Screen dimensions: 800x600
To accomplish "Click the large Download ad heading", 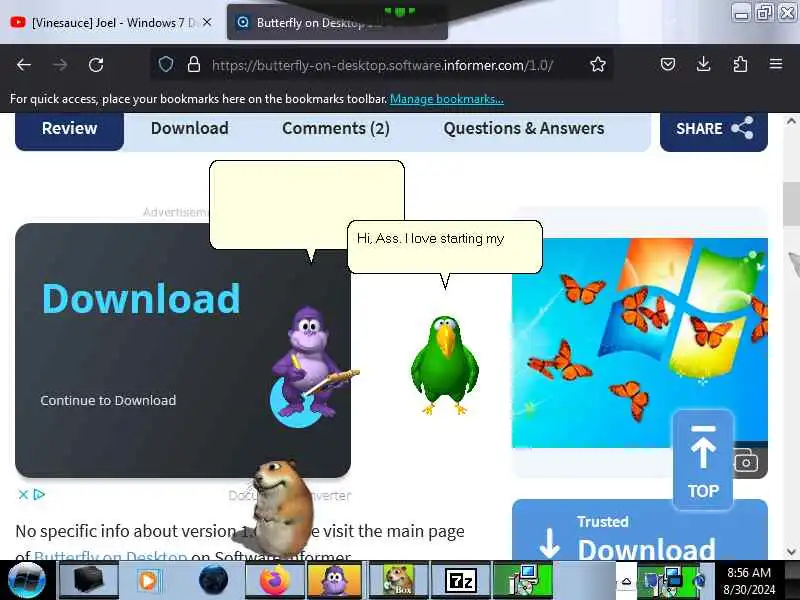I will 141,298.
